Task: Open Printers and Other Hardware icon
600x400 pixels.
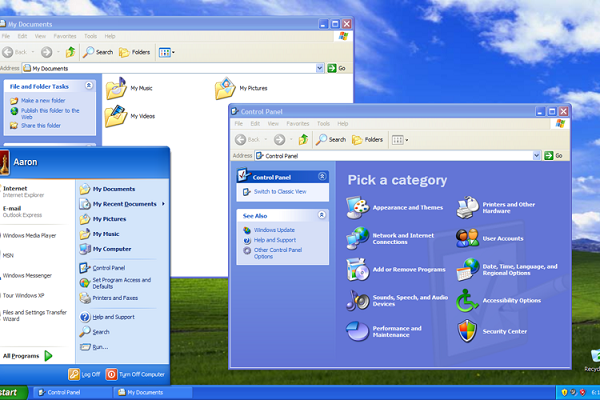Action: click(x=468, y=207)
